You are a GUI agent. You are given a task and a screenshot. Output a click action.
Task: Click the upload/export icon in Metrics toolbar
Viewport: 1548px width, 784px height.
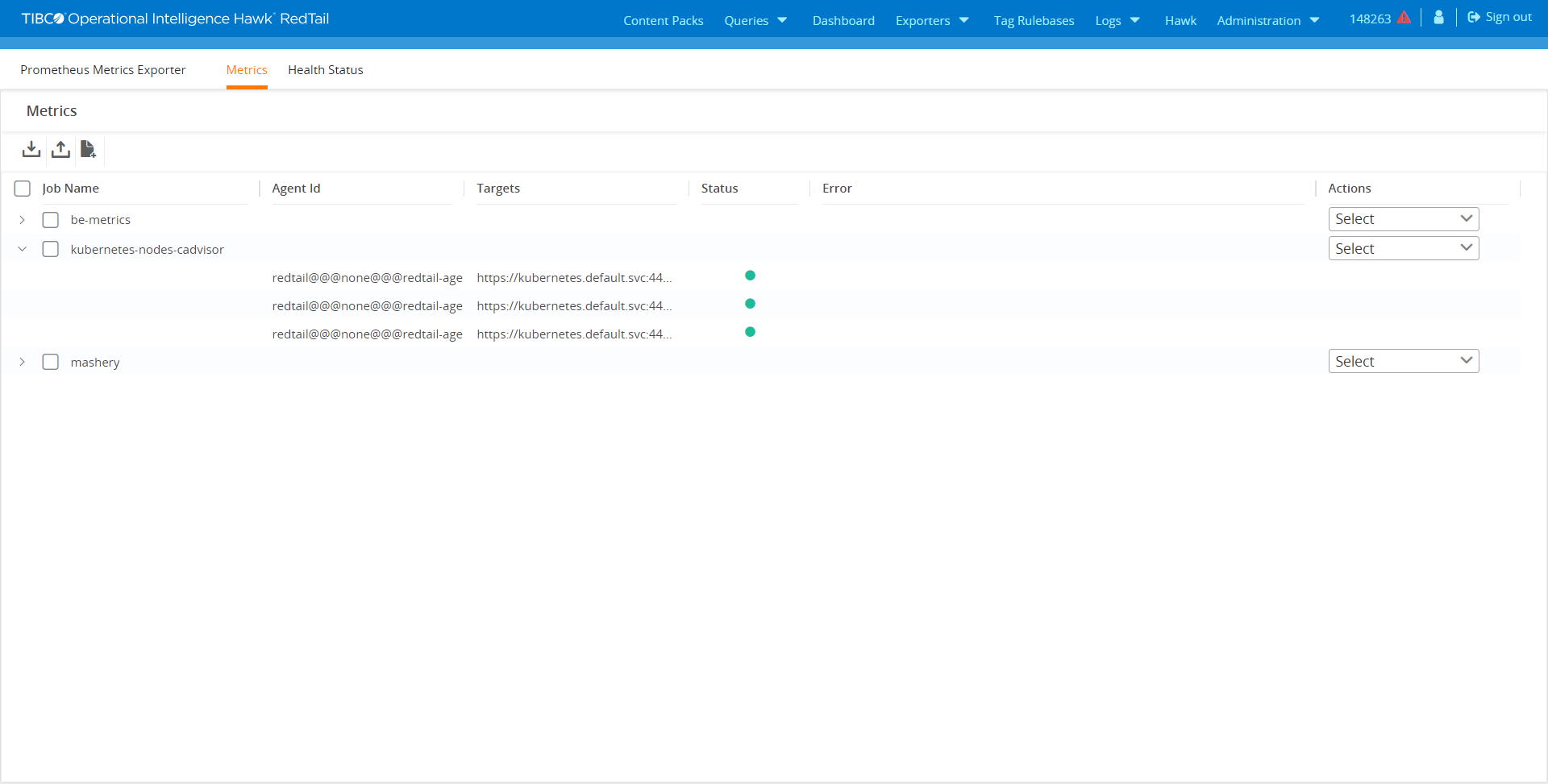tap(60, 149)
